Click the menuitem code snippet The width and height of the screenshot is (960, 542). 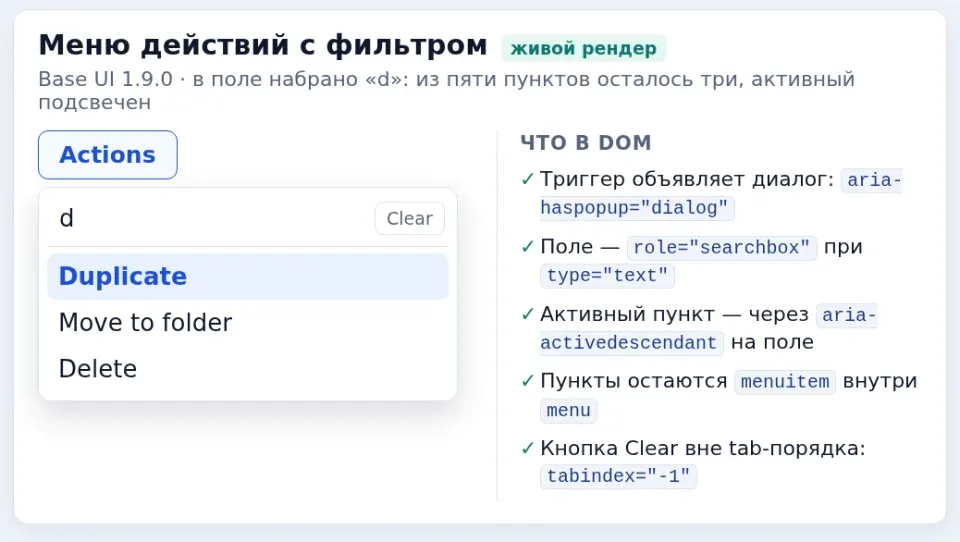coord(785,382)
